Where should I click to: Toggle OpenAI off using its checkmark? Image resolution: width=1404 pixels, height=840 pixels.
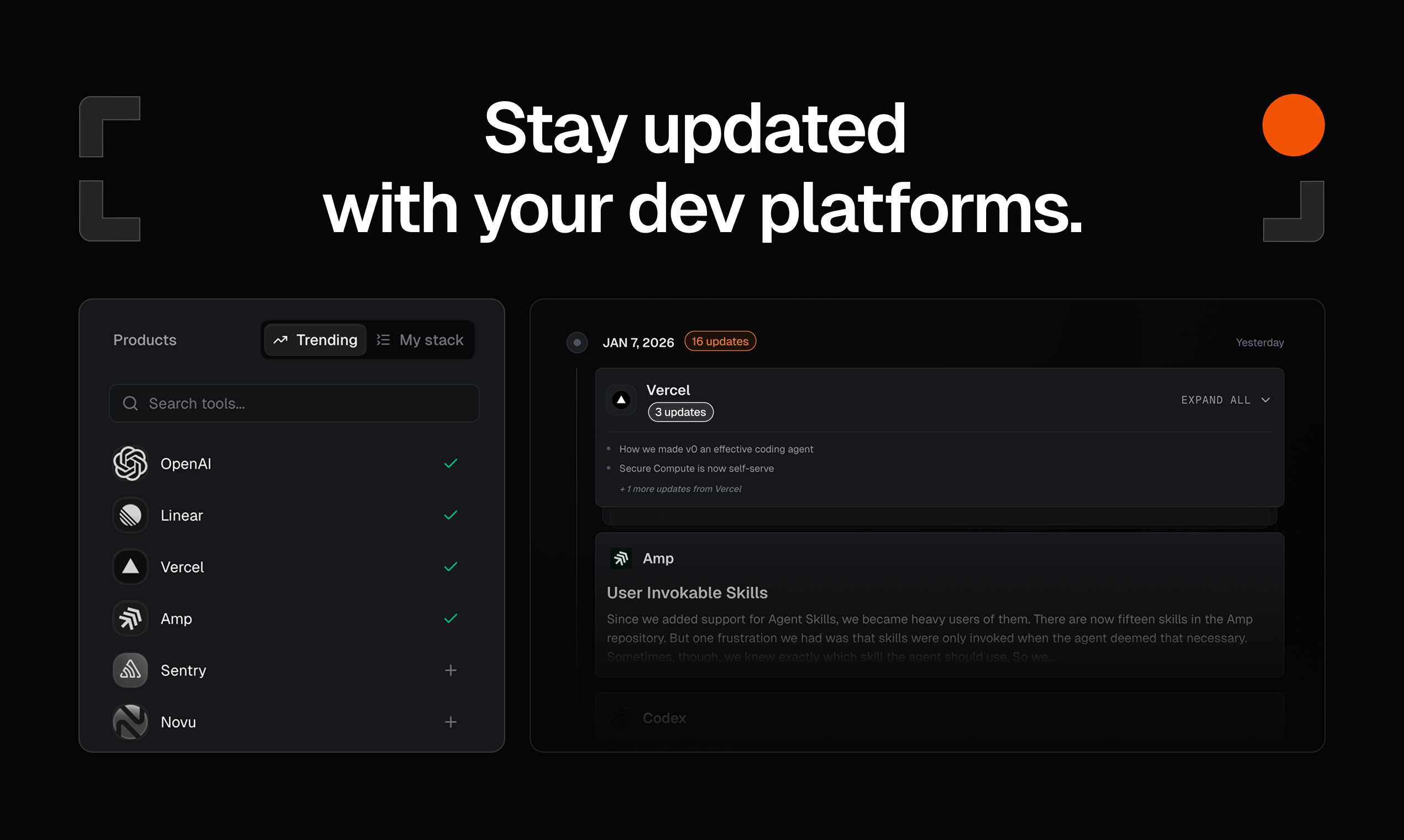[x=450, y=463]
